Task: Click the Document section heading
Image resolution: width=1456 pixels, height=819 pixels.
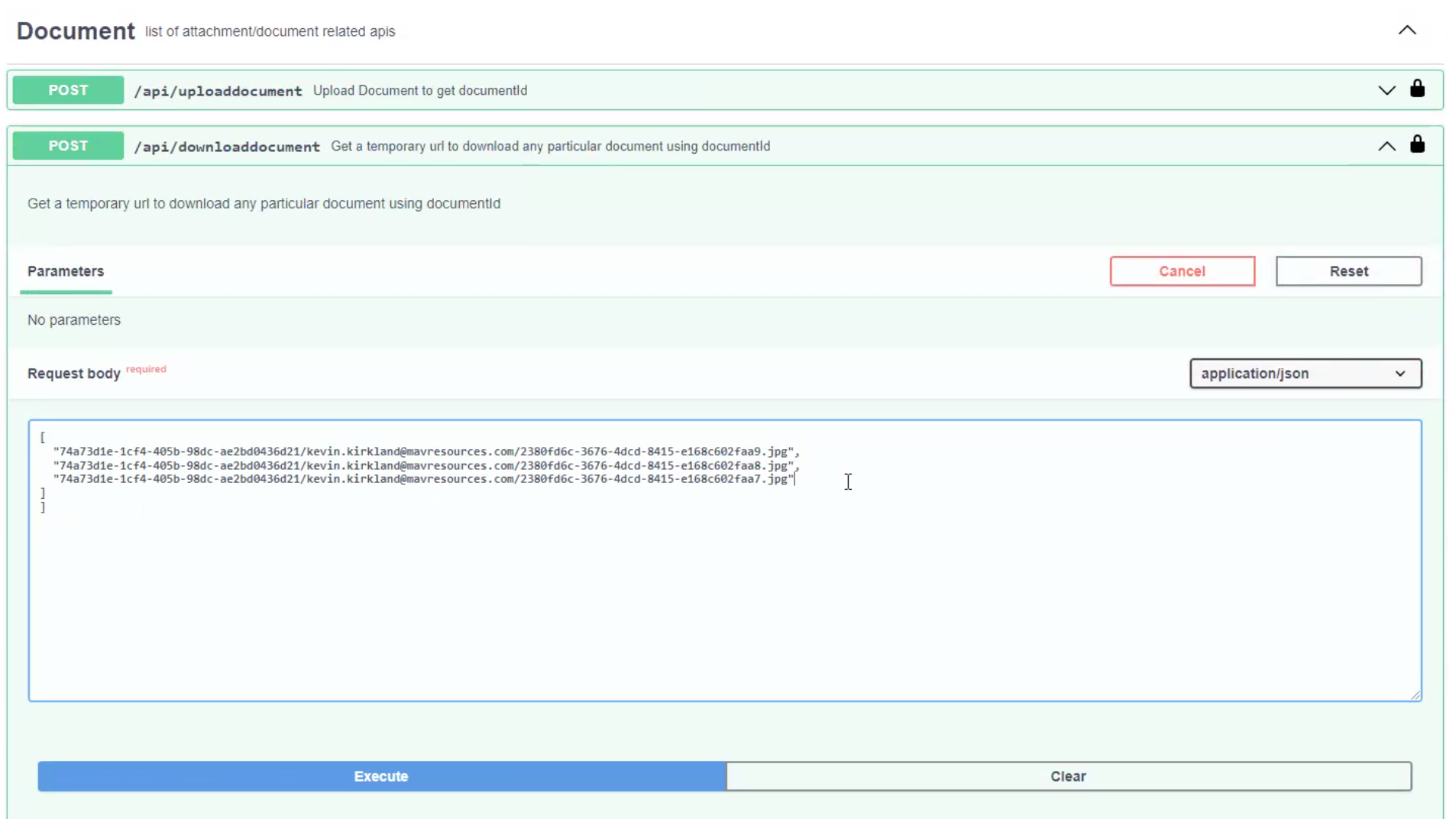Action: (x=76, y=31)
